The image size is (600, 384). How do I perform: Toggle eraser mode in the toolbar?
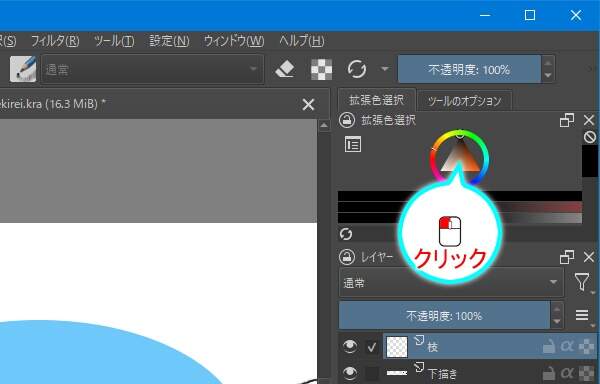click(x=285, y=69)
